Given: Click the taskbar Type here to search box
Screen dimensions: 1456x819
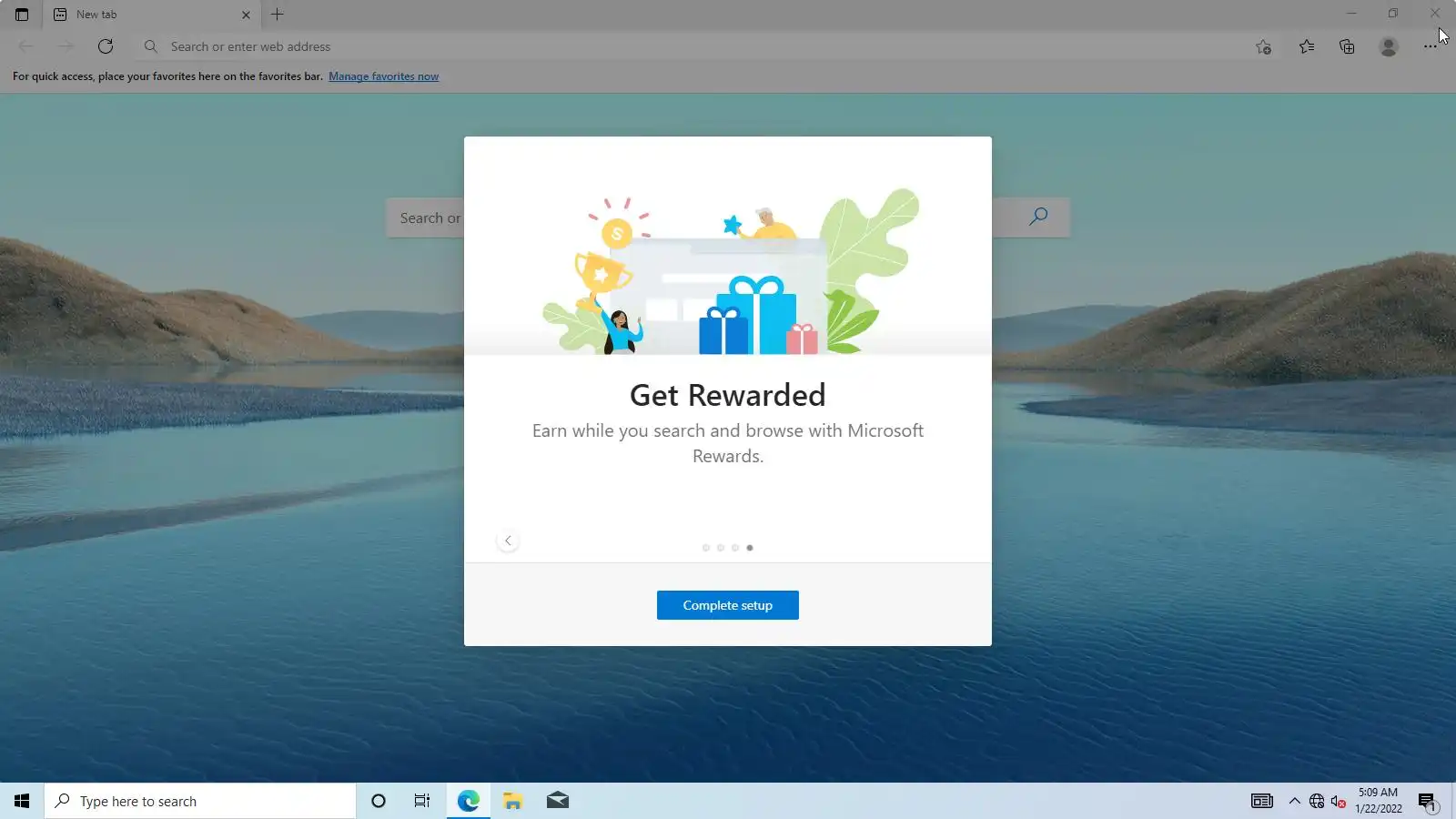Looking at the screenshot, I should pos(200,801).
